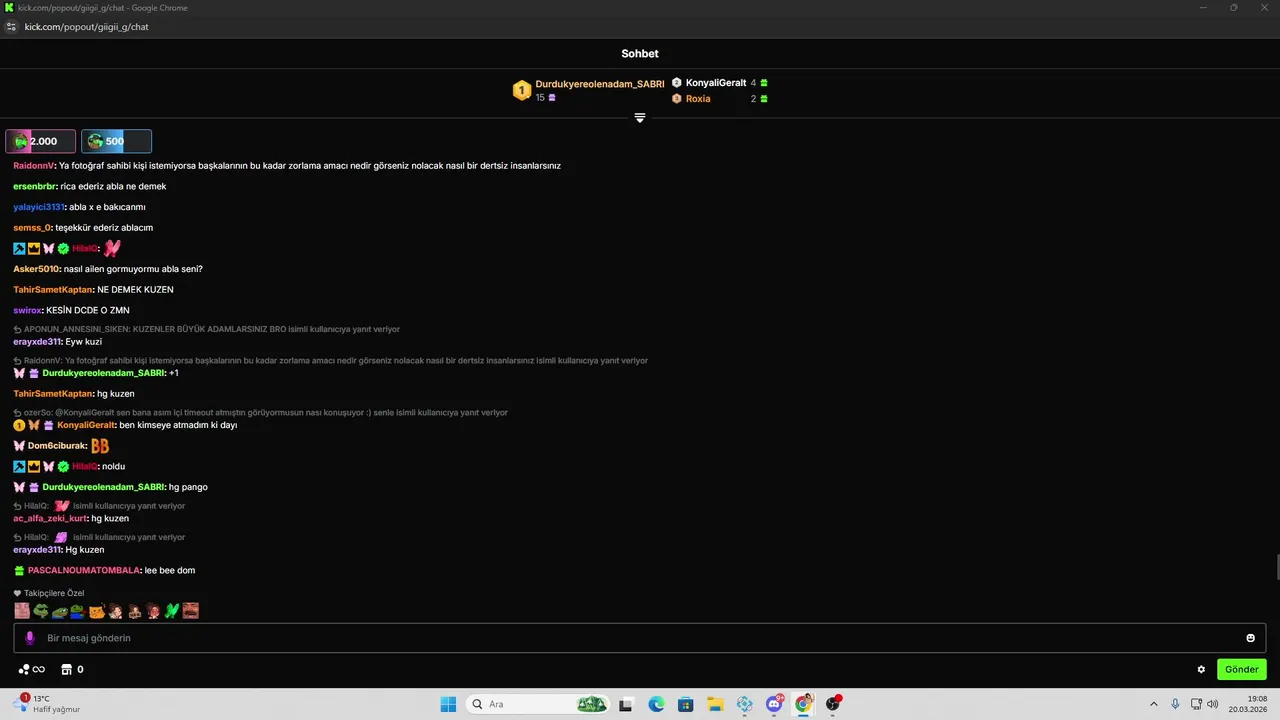Click username yalayici3131 in chat
Viewport: 1280px width, 720px height.
pyautogui.click(x=38, y=207)
